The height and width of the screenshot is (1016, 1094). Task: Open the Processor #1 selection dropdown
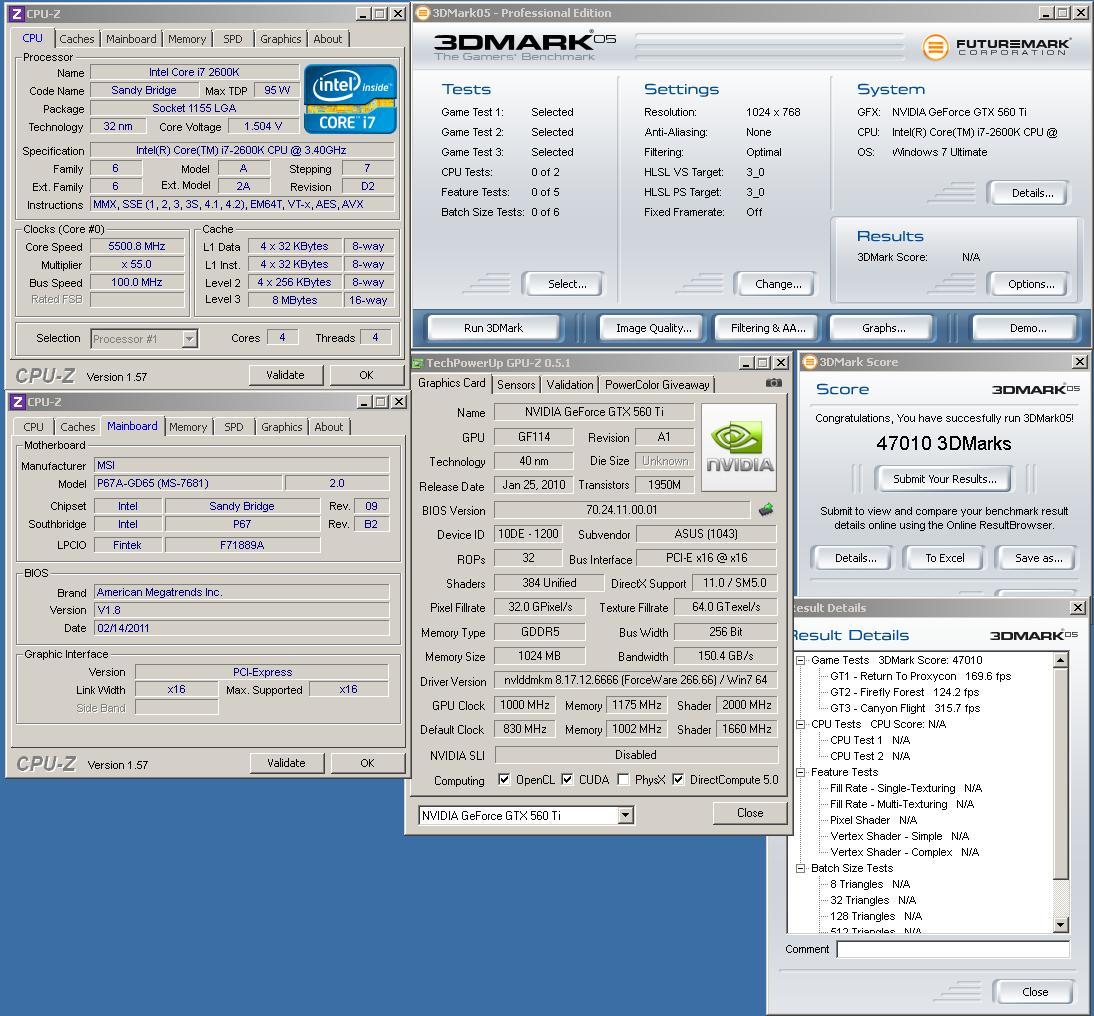(188, 338)
